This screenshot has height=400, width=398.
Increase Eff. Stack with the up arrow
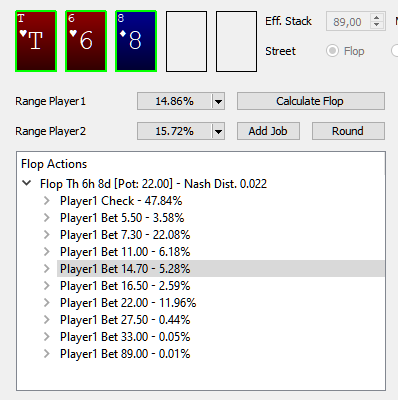click(x=377, y=18)
